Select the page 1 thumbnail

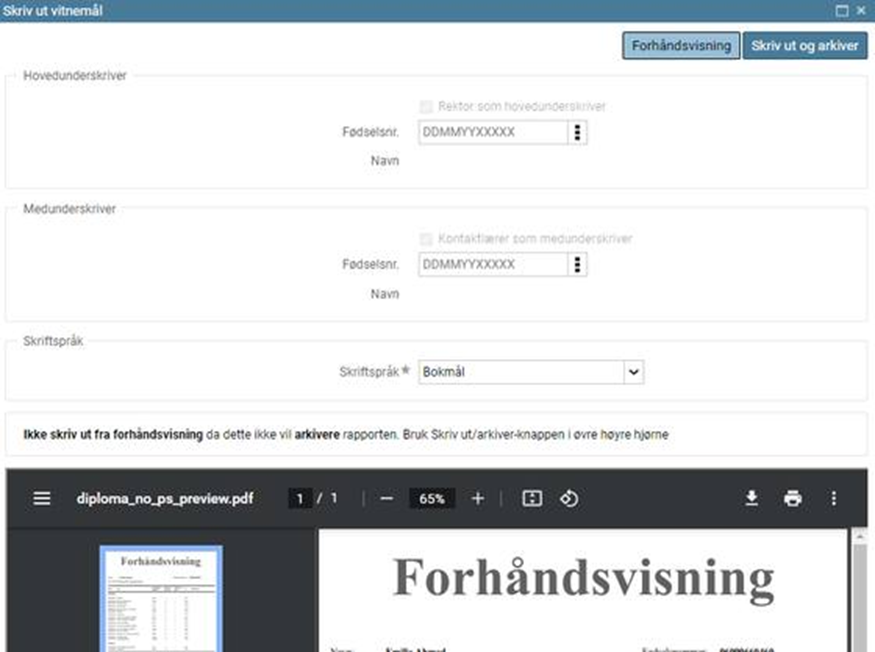tap(161, 600)
